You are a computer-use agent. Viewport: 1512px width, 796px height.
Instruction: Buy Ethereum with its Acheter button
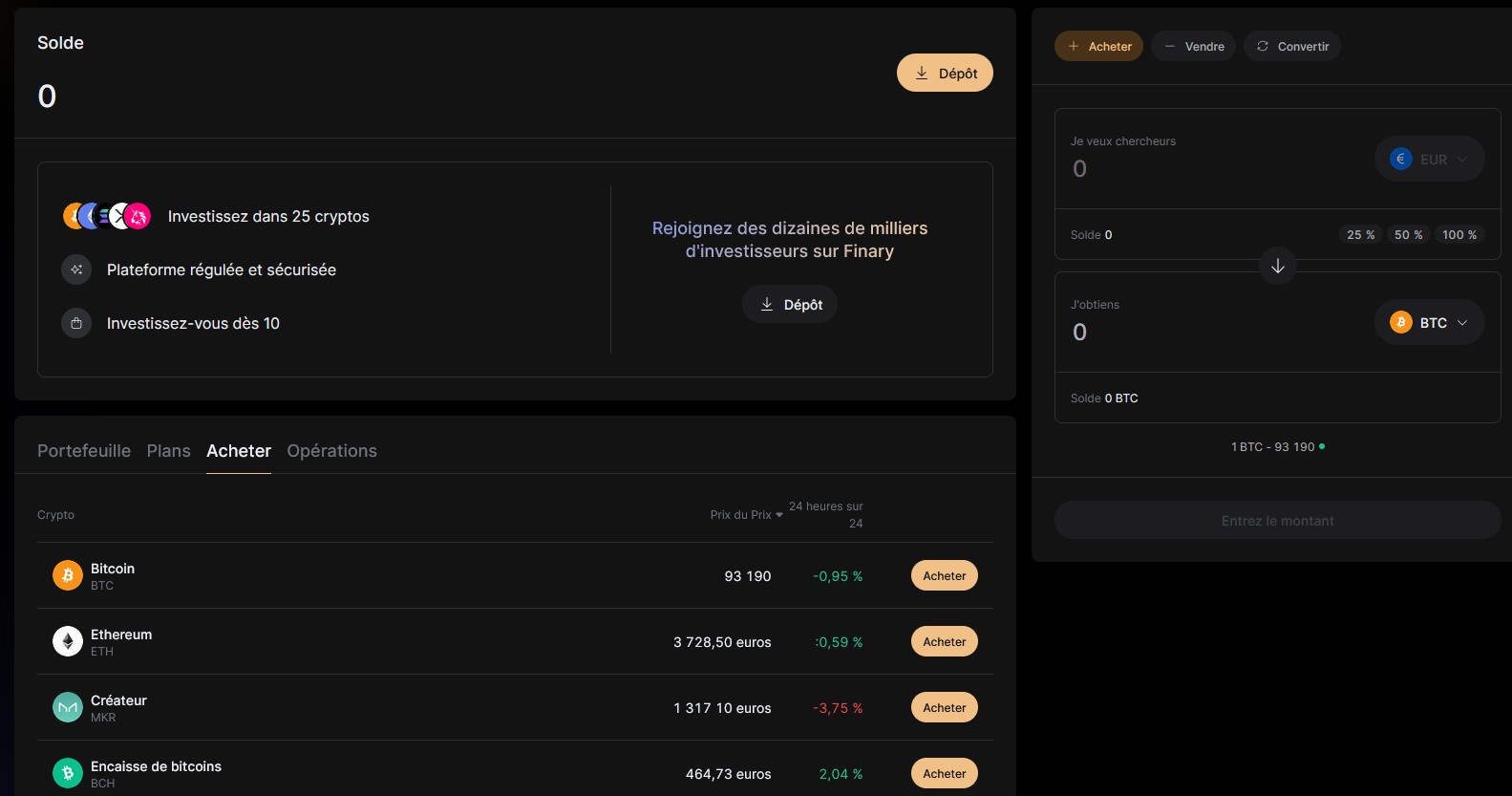pyautogui.click(x=945, y=641)
